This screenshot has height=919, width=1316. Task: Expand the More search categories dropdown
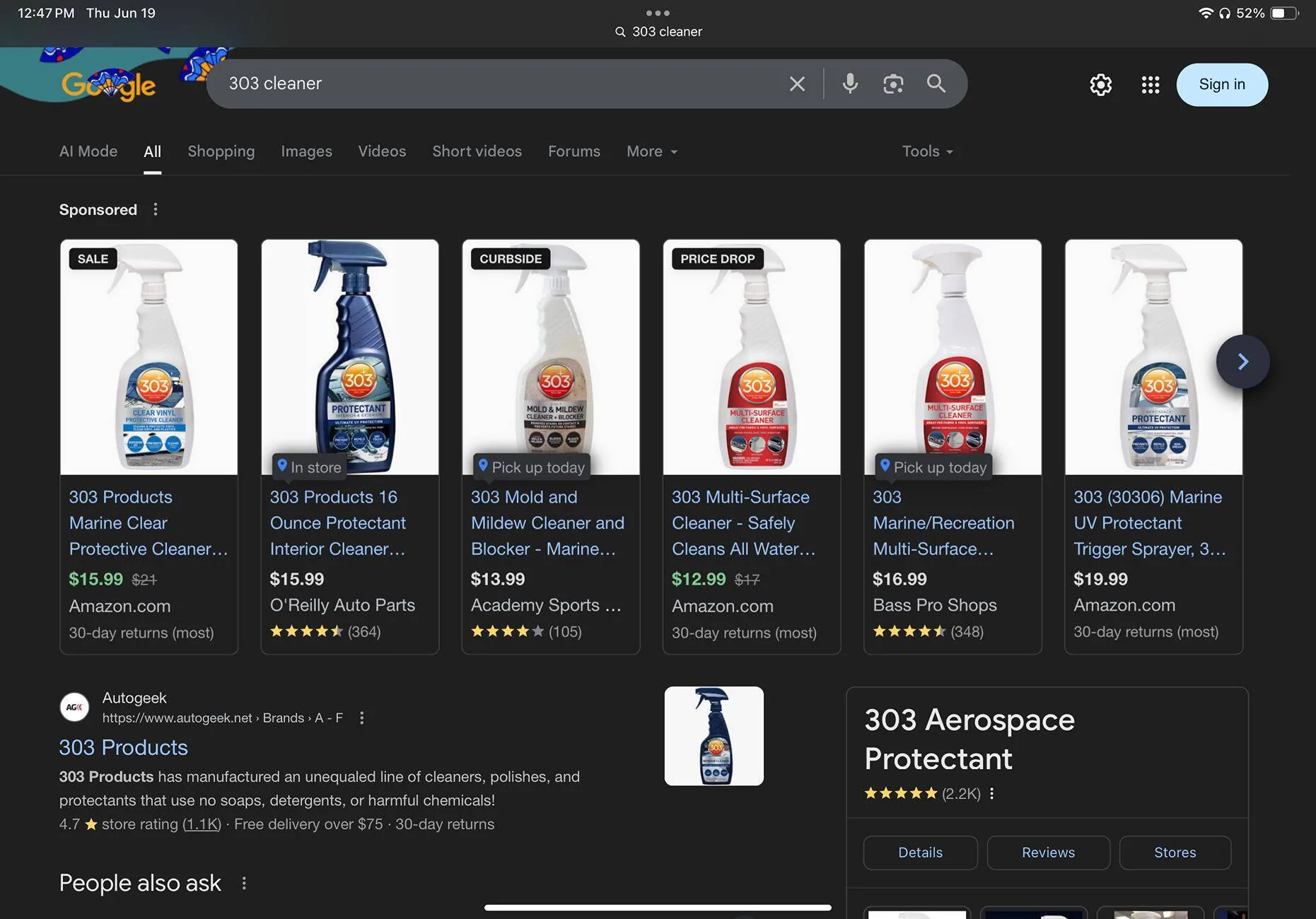(651, 151)
